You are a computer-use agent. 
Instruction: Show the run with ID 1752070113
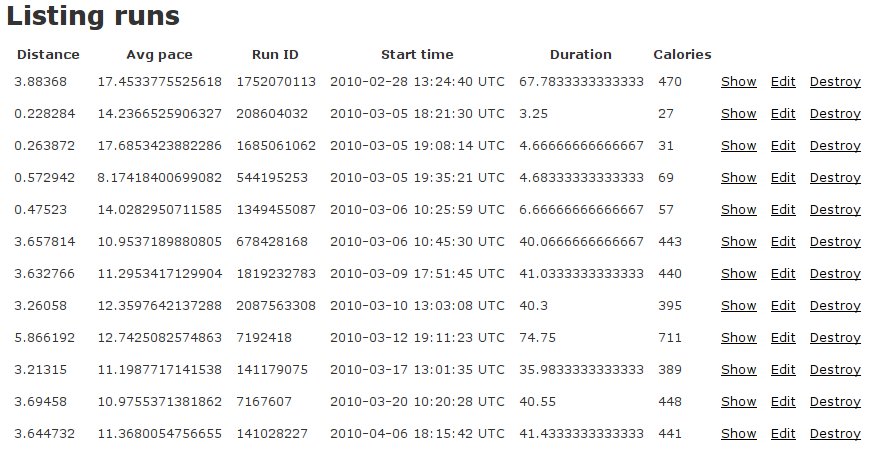coord(738,82)
